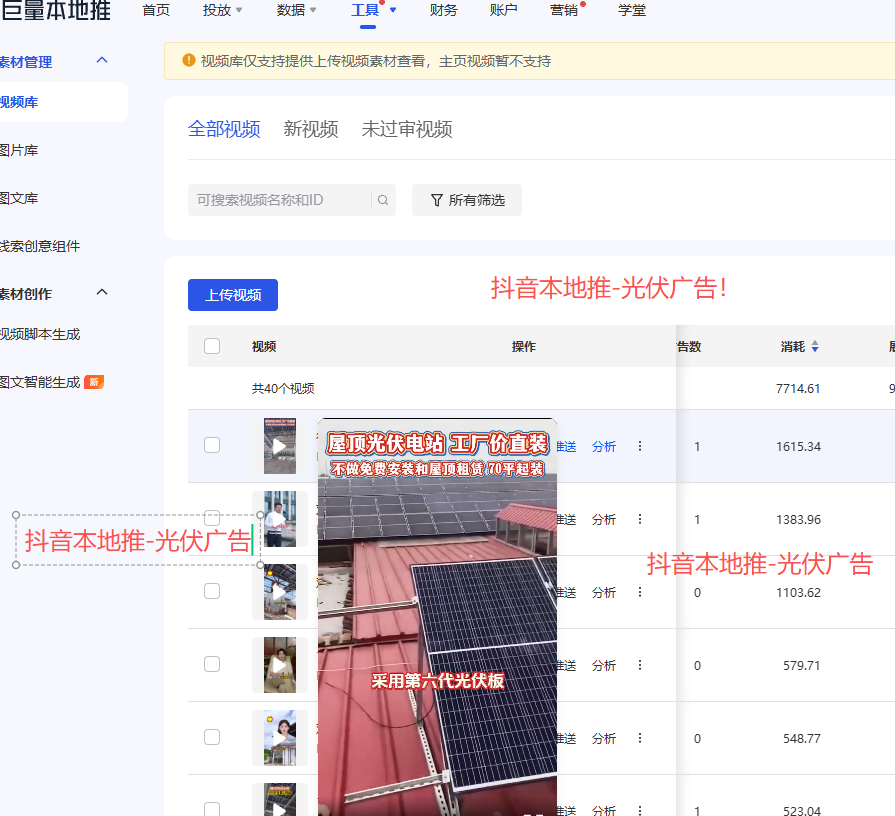Click the more options dots in 1615.34 row
The width and height of the screenshot is (895, 816).
coord(640,446)
